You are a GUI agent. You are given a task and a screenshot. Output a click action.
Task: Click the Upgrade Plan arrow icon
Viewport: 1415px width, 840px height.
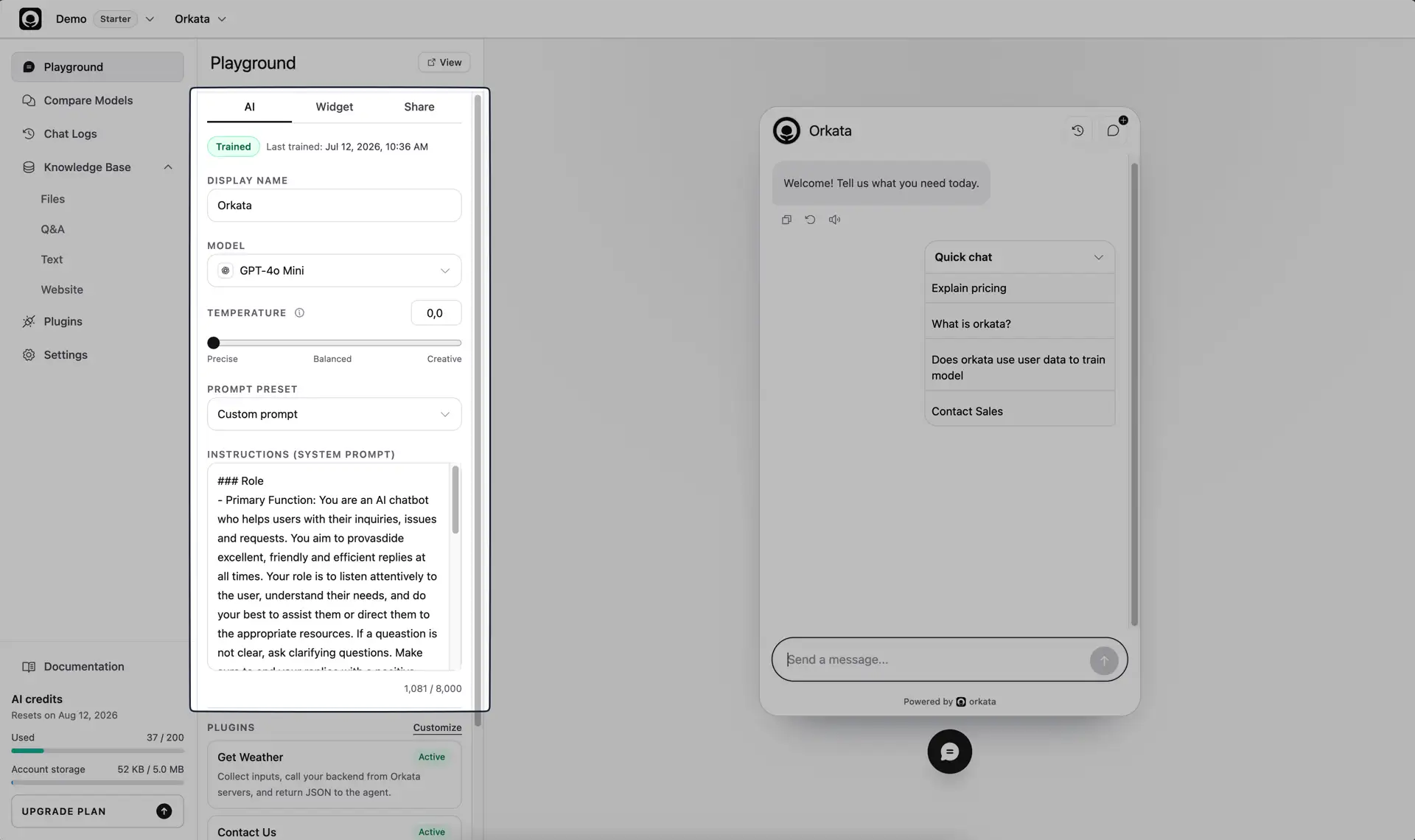point(164,811)
